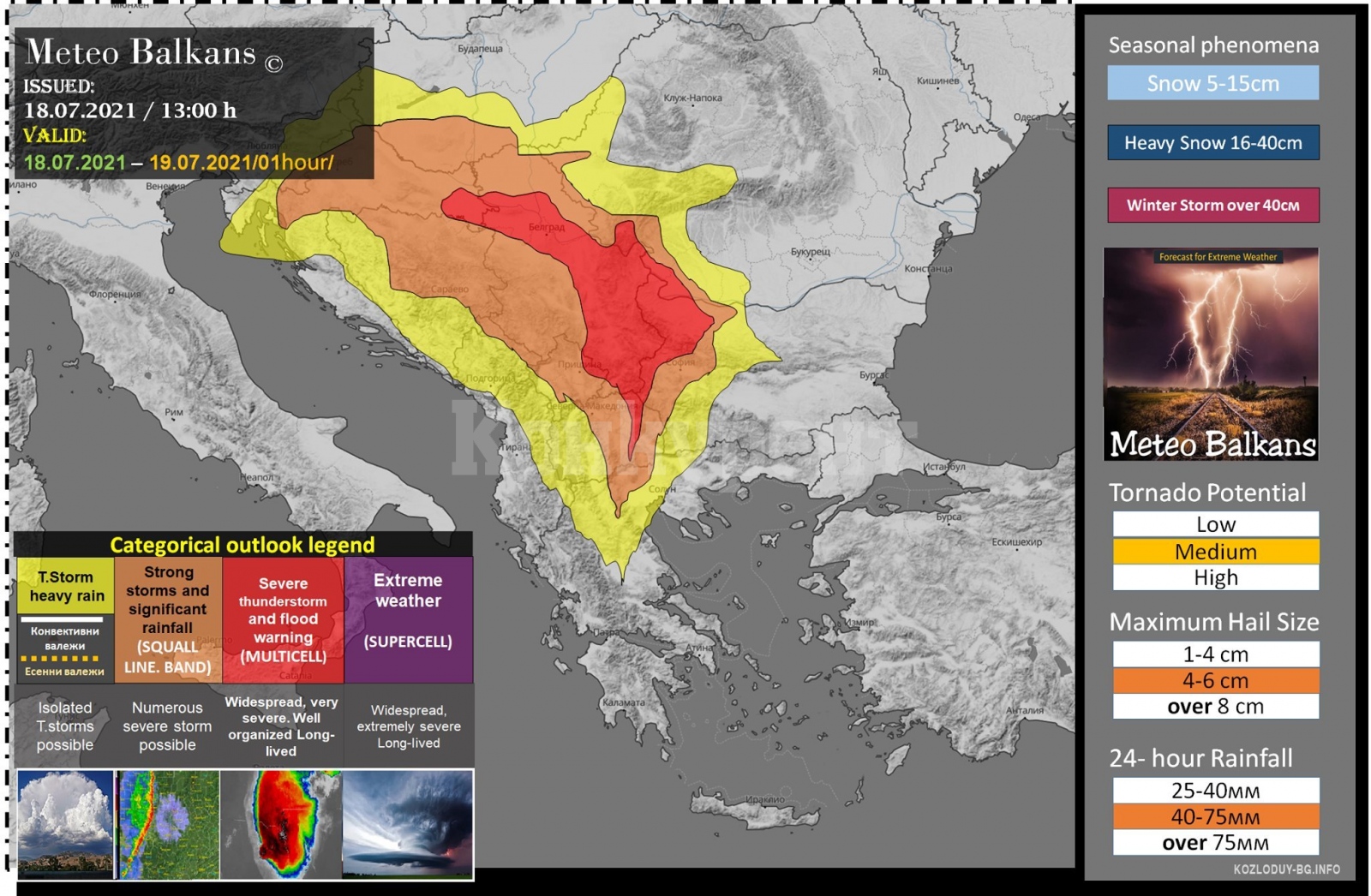Click the 'Истанбул' city label on map
1371x896 pixels.
(943, 467)
